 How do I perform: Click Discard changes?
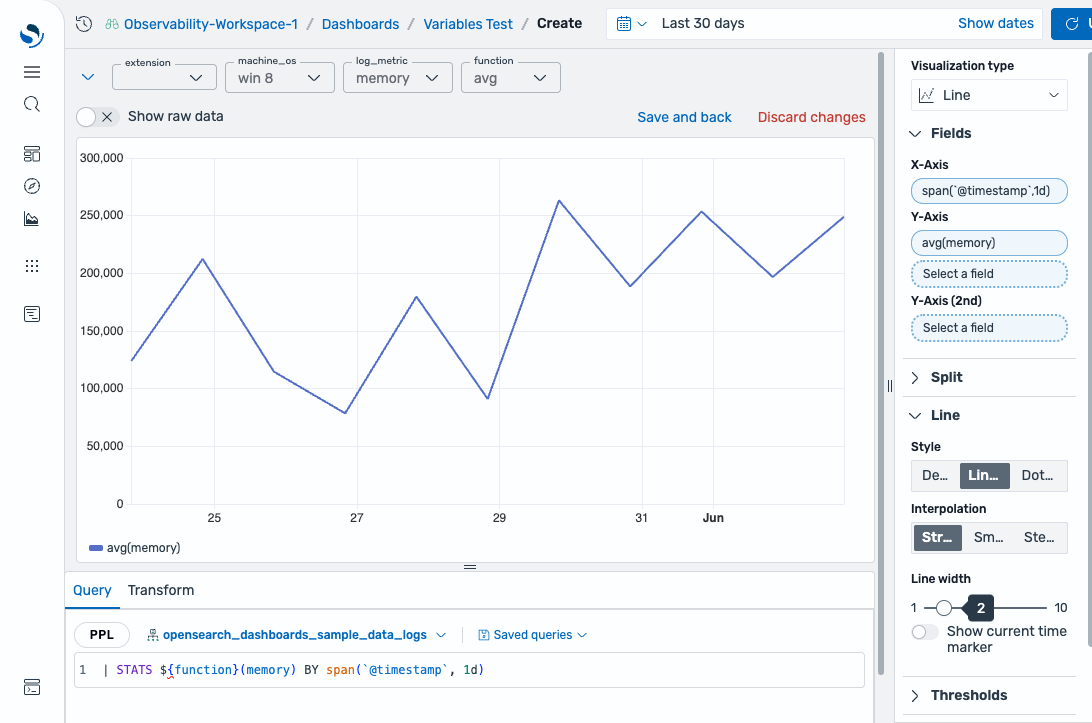[811, 118]
